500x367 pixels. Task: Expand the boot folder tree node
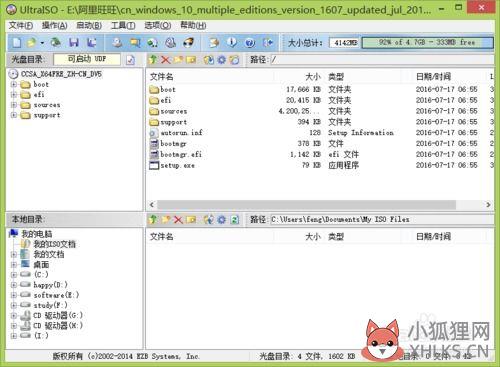[14, 84]
